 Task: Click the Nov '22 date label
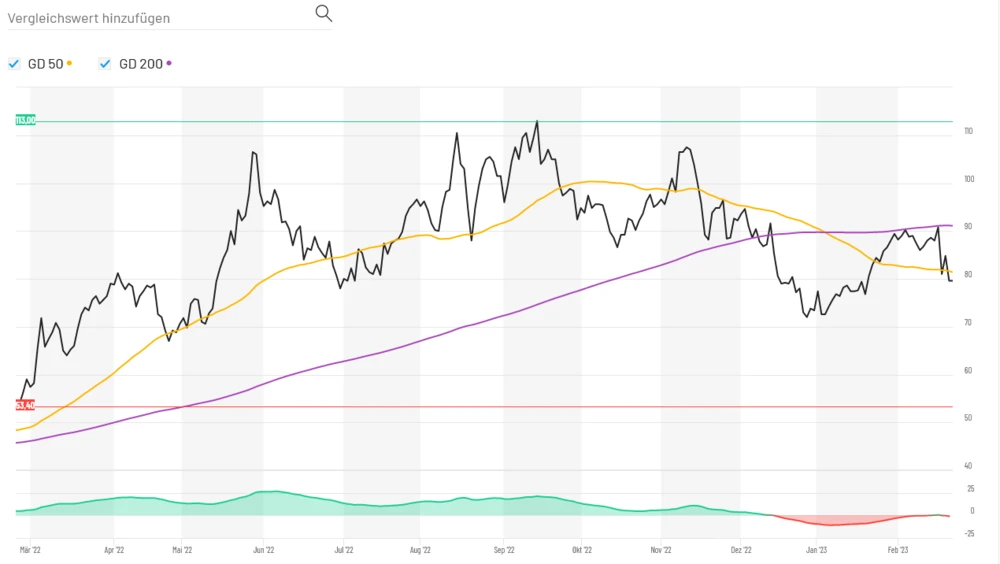coord(661,549)
